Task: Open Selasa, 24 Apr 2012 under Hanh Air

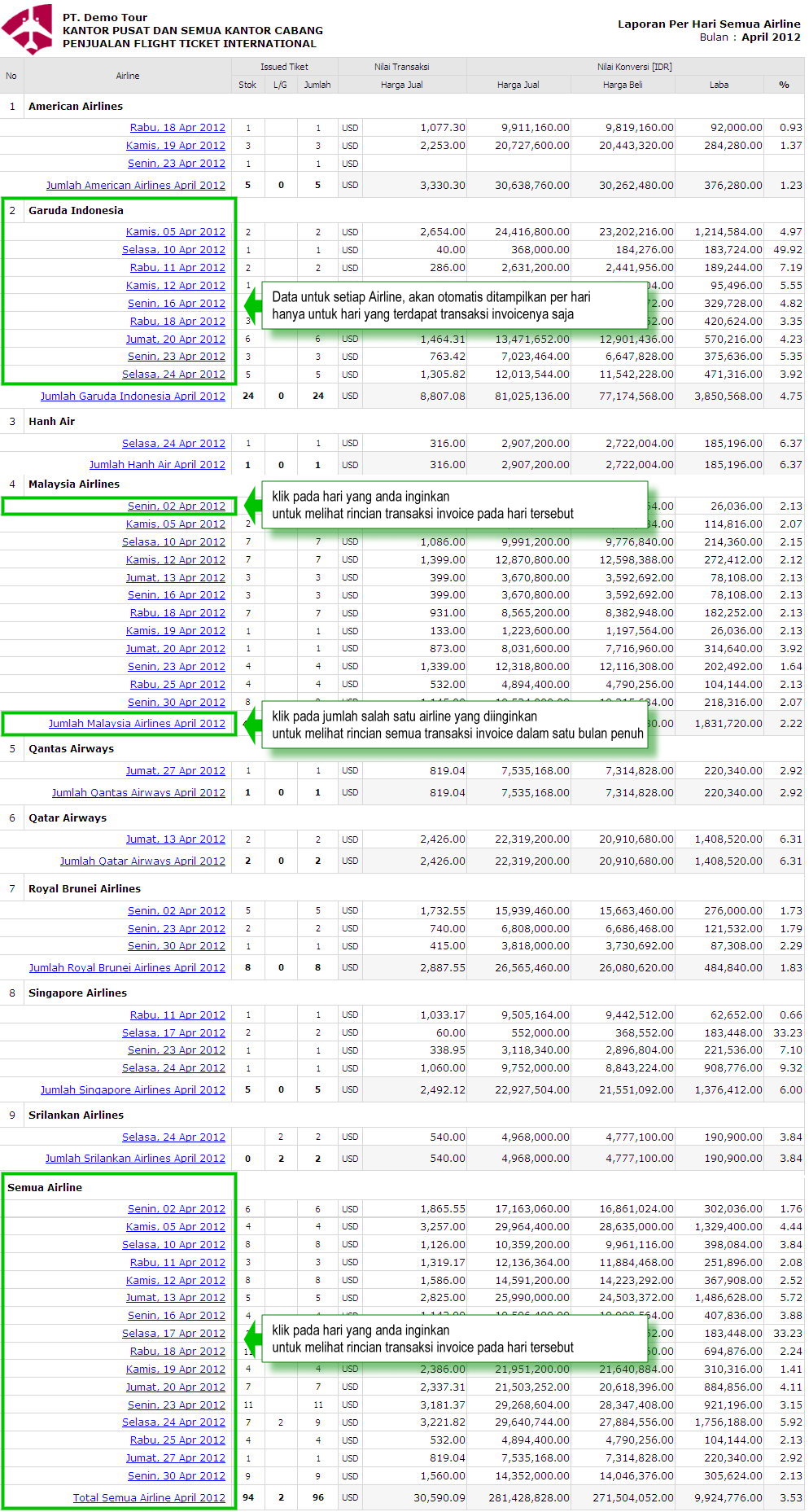Action: [x=173, y=444]
